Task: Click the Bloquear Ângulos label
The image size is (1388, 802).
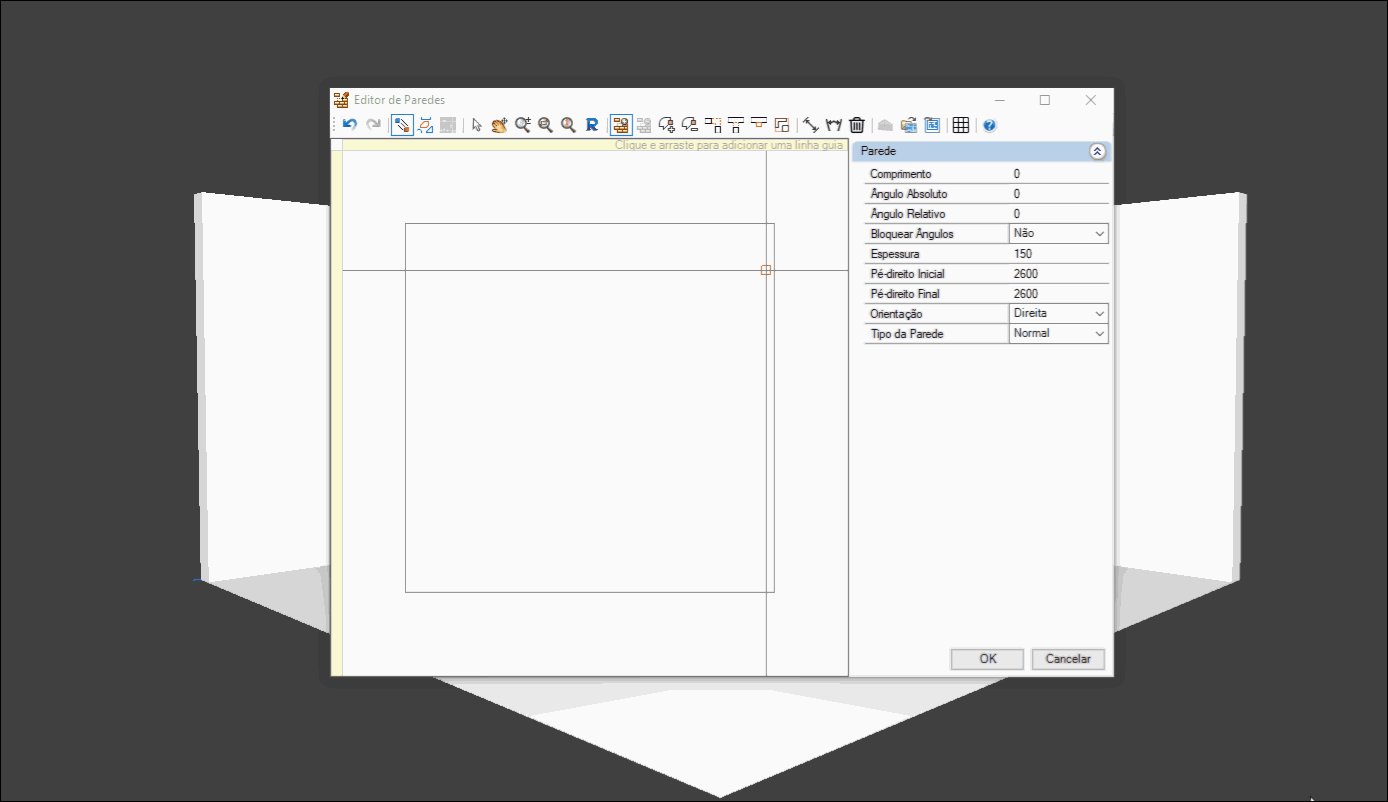Action: pyautogui.click(x=912, y=234)
